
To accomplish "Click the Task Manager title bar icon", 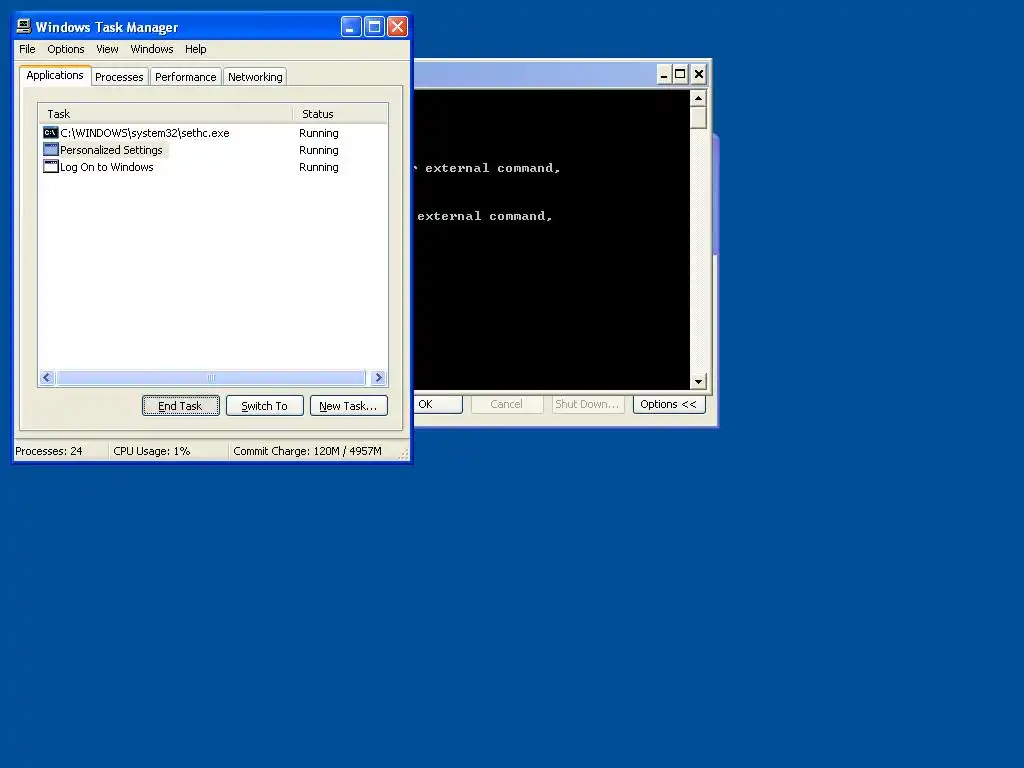I will pyautogui.click(x=24, y=26).
